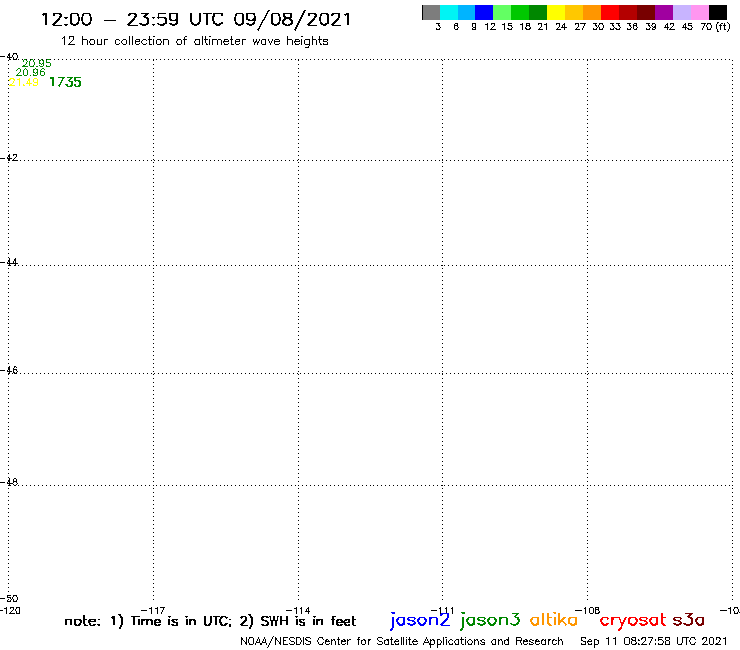This screenshot has width=740, height=650.
Task: Click the -44 latitude axis label
Action: tap(9, 262)
